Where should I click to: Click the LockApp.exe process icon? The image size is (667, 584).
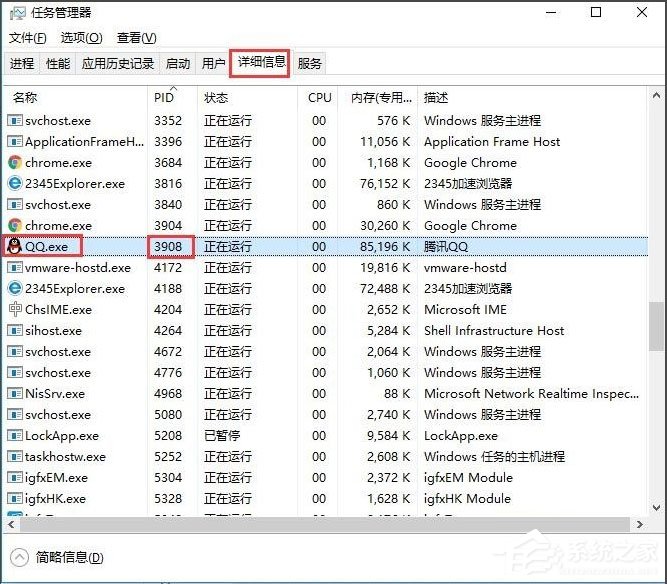14,435
